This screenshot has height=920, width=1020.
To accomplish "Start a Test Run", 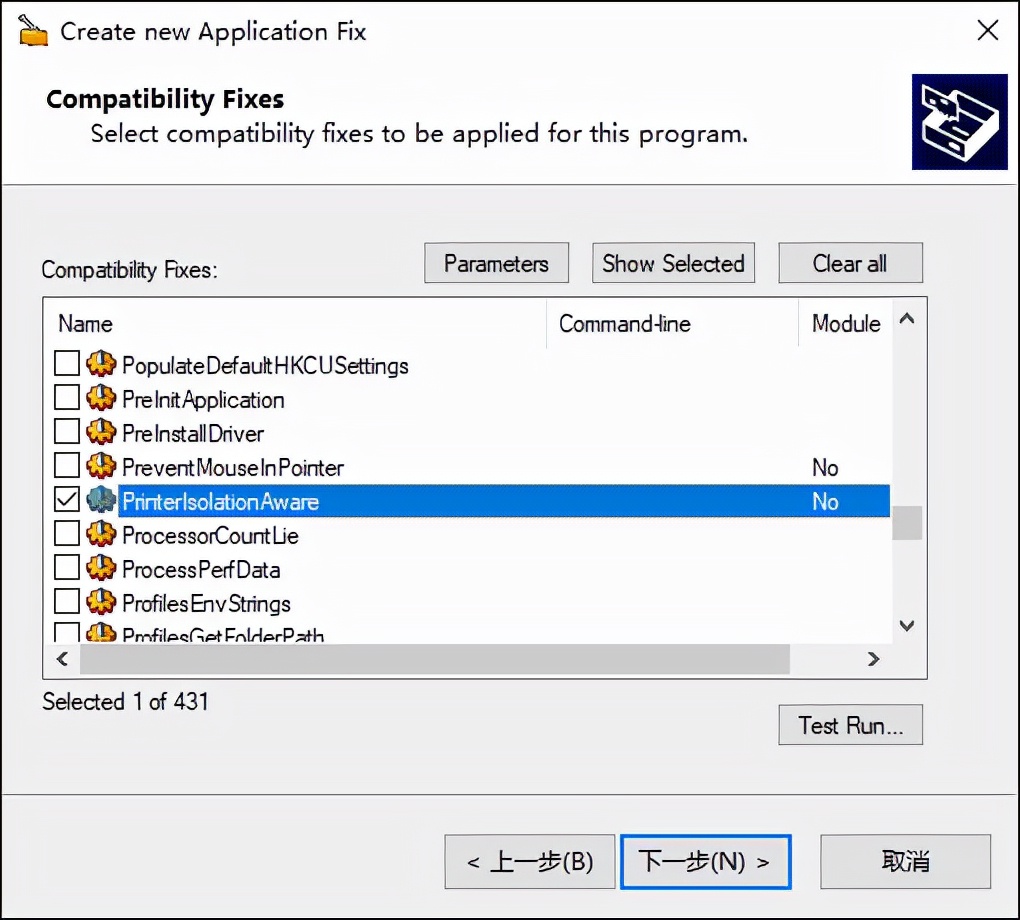I will (850, 725).
